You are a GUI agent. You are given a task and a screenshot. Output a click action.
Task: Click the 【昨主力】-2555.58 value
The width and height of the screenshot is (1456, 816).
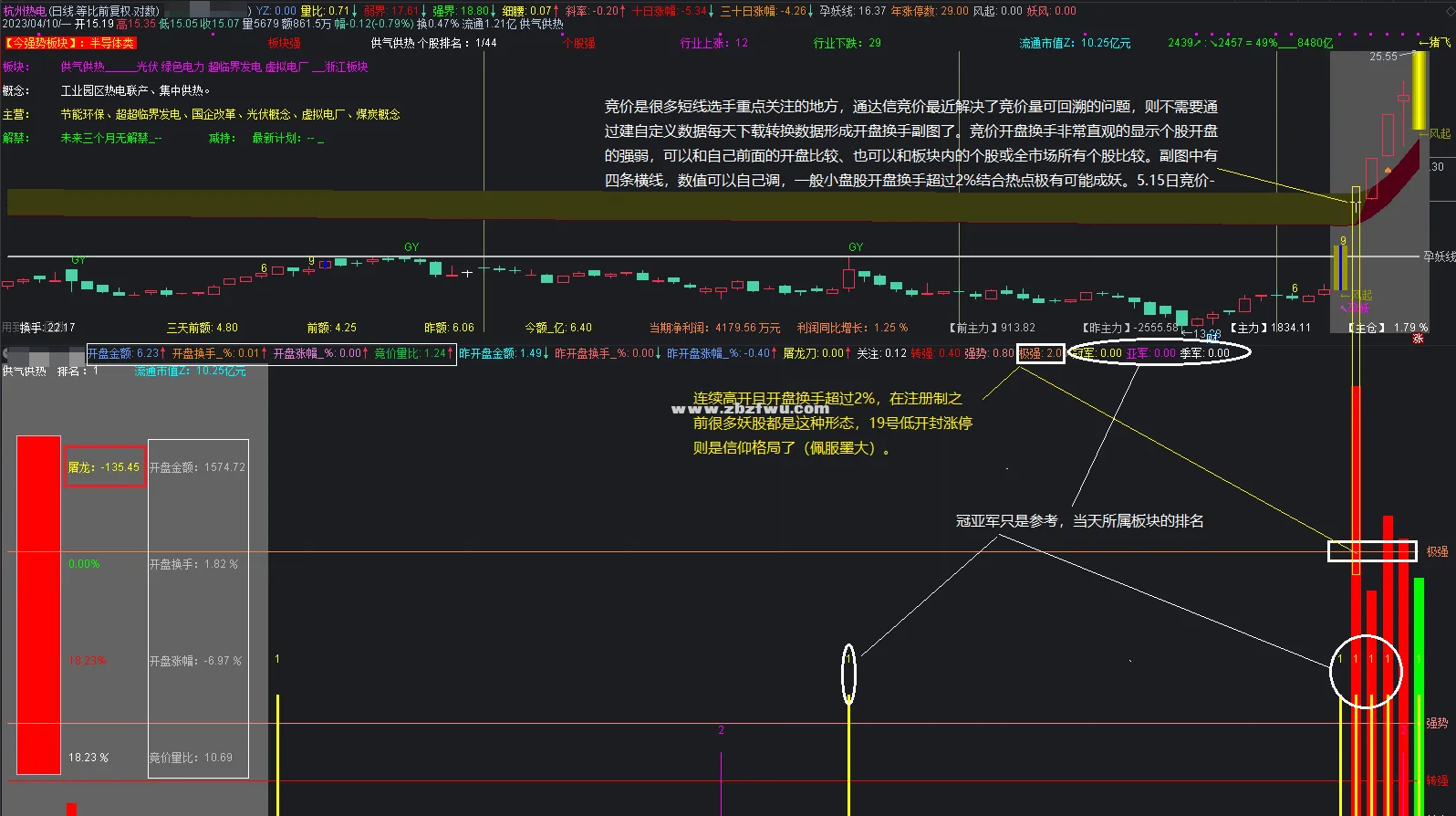[x=1129, y=328]
